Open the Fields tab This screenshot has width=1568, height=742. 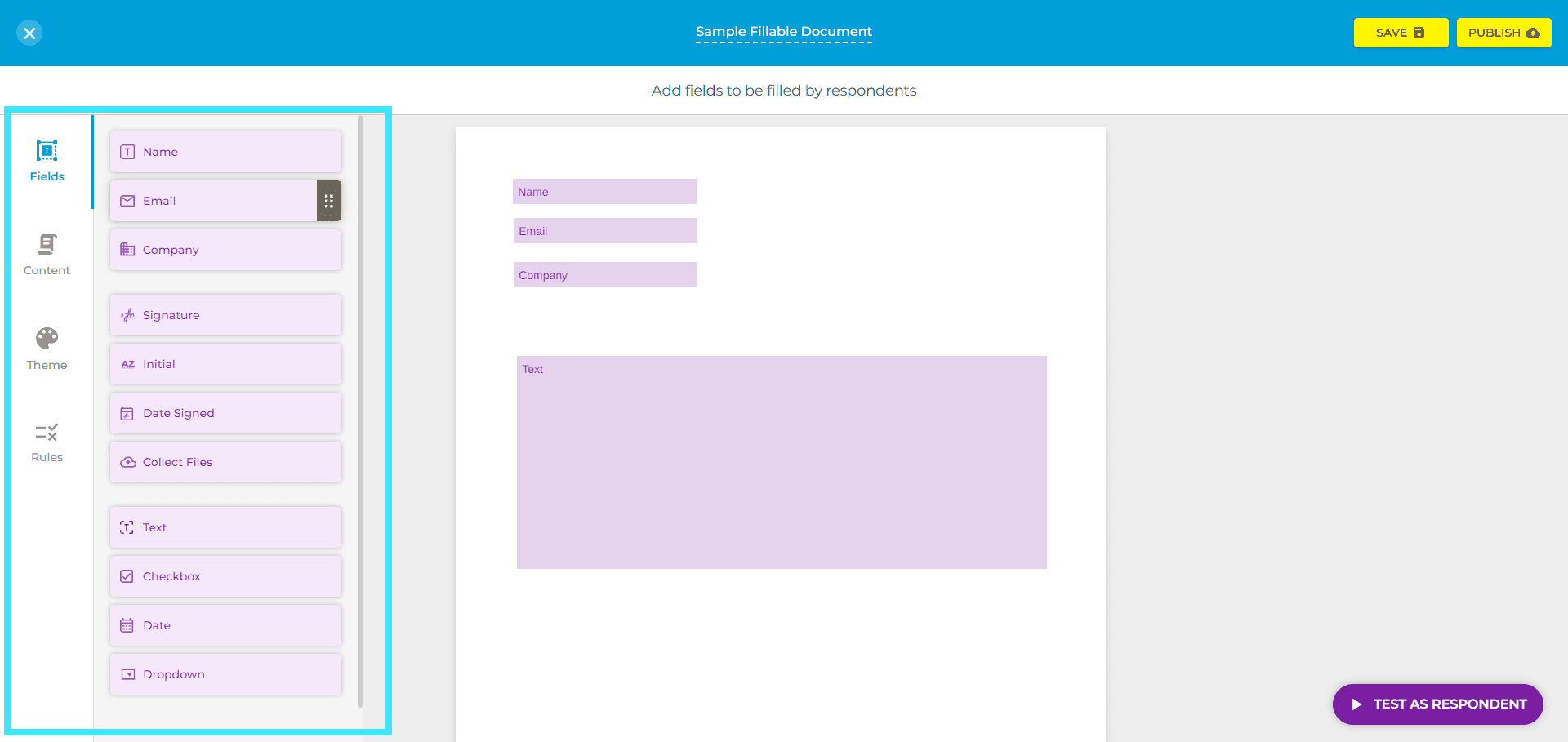click(47, 162)
